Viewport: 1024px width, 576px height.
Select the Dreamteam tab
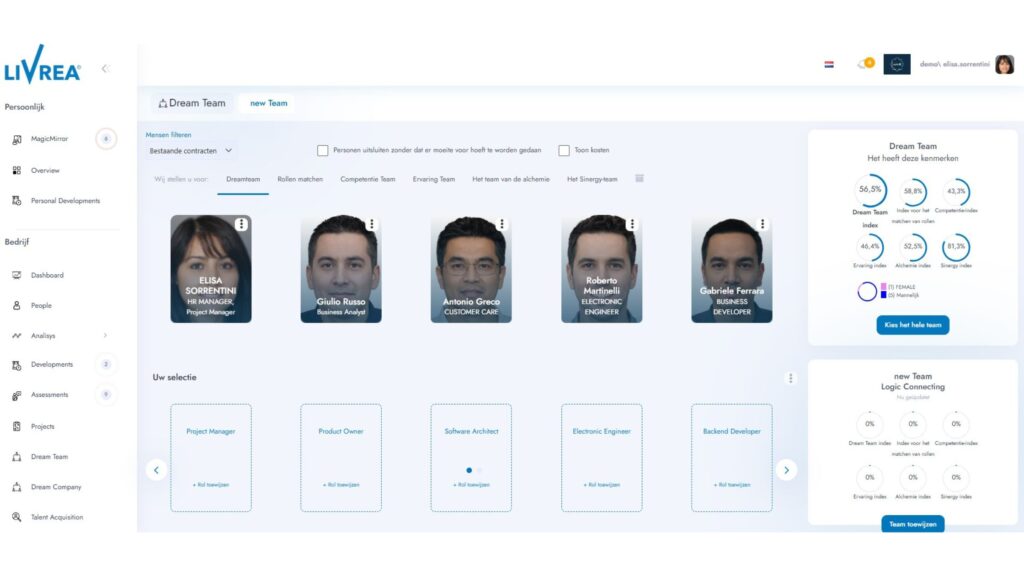[243, 179]
